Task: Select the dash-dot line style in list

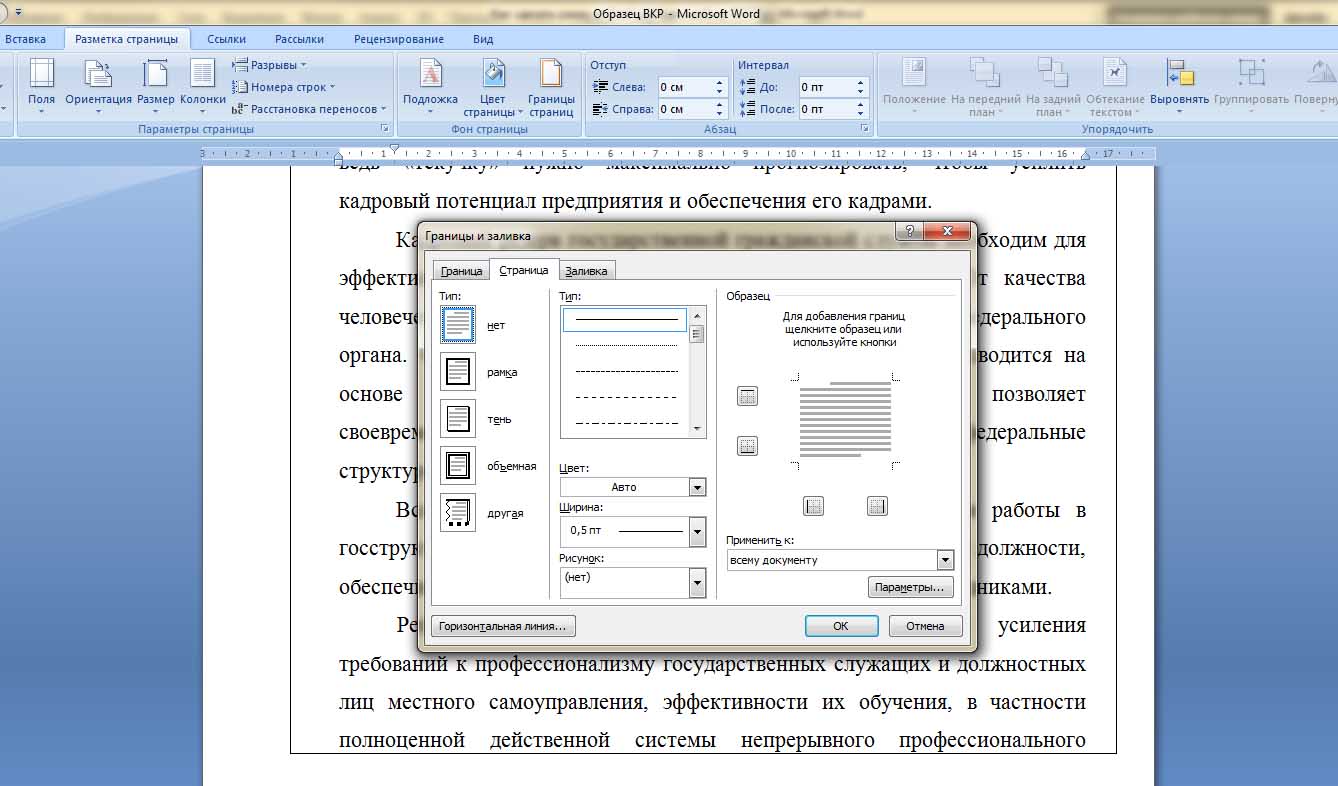Action: tap(625, 423)
